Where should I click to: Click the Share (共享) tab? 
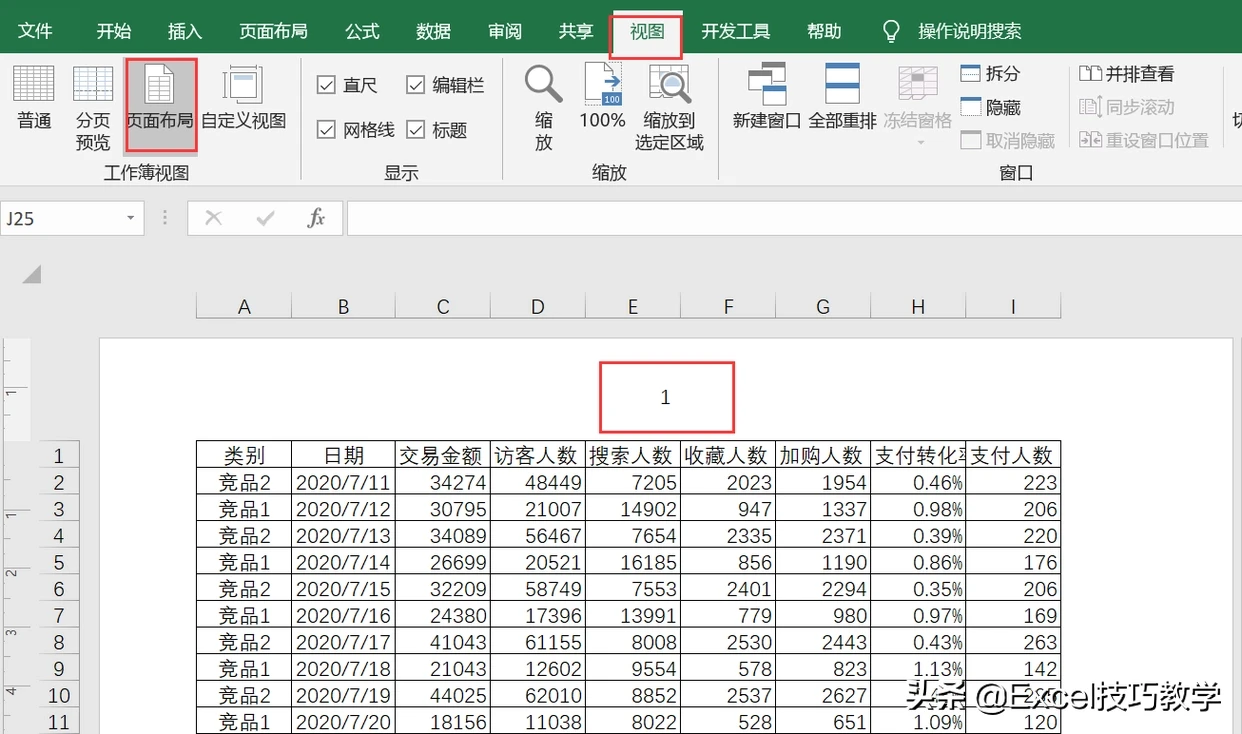coord(576,31)
